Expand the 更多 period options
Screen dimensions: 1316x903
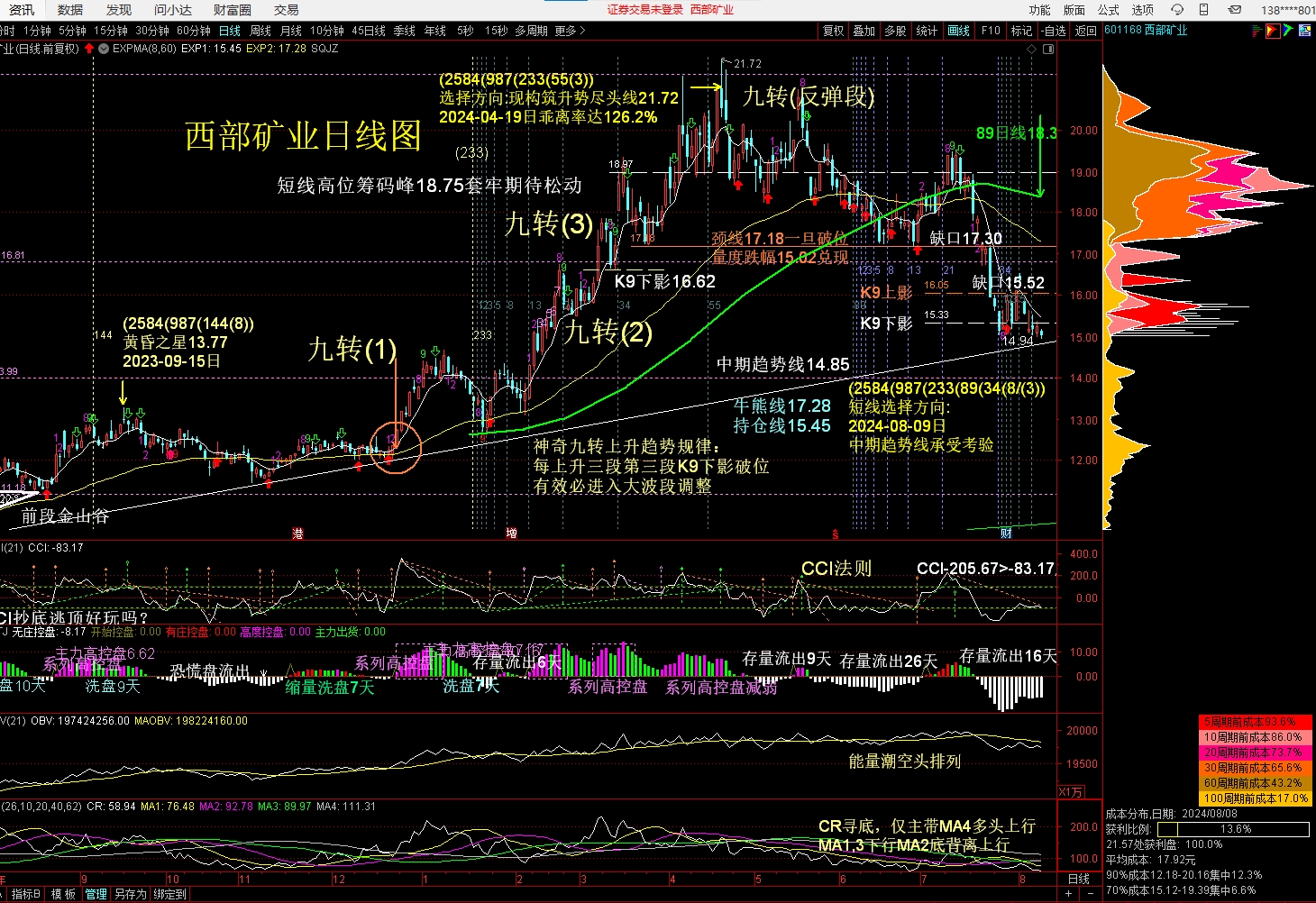click(x=570, y=31)
